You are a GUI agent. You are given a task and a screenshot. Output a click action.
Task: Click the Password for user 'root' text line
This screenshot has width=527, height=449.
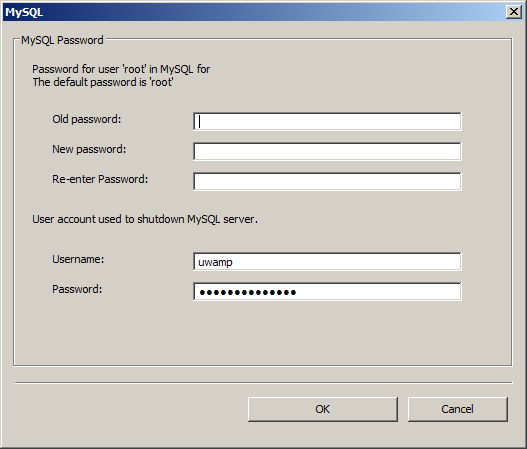(x=121, y=69)
